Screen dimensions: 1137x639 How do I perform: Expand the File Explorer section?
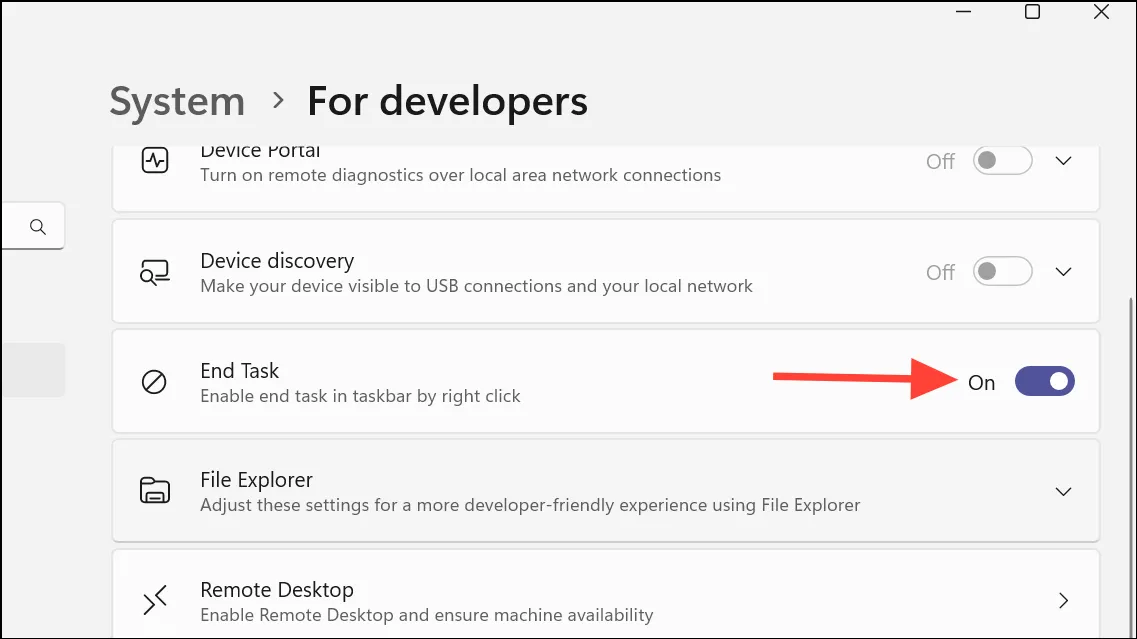coord(1064,491)
